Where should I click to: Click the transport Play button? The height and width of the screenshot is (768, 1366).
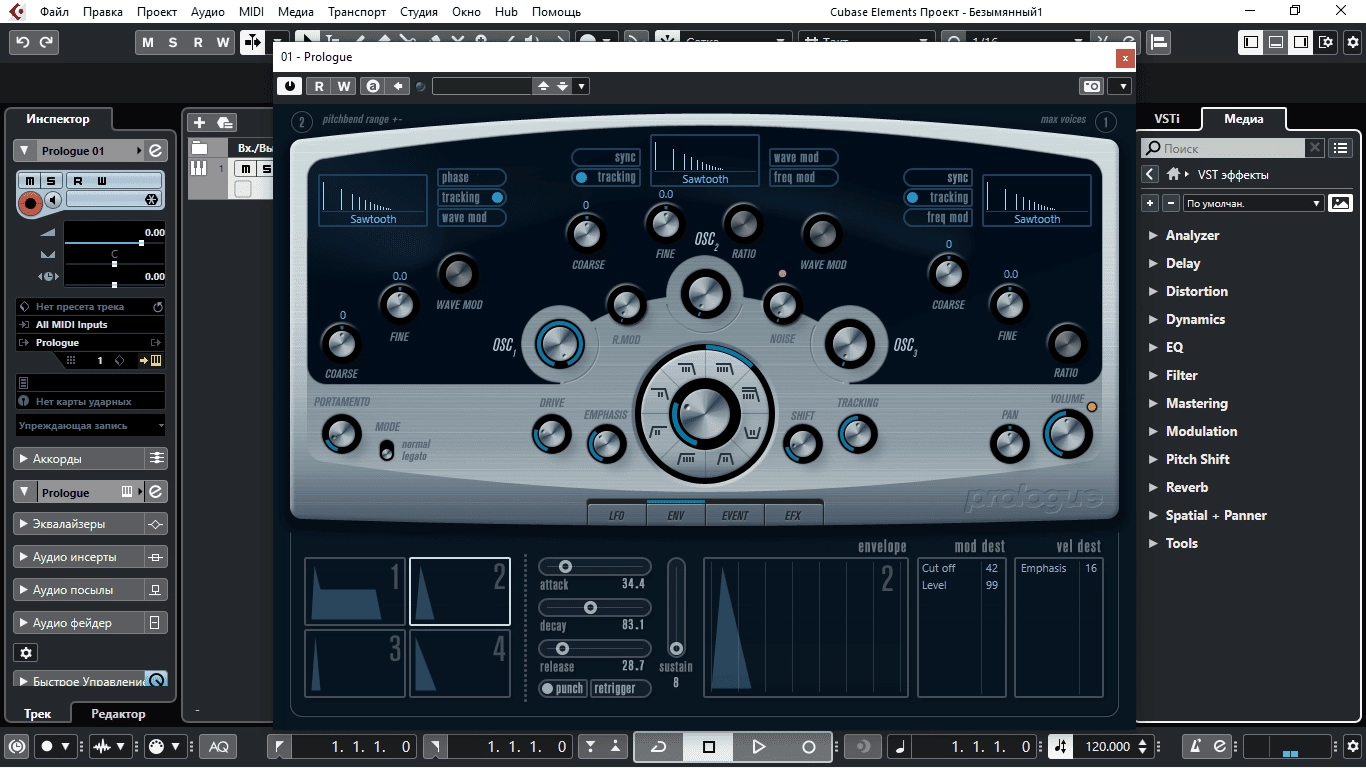tap(758, 746)
